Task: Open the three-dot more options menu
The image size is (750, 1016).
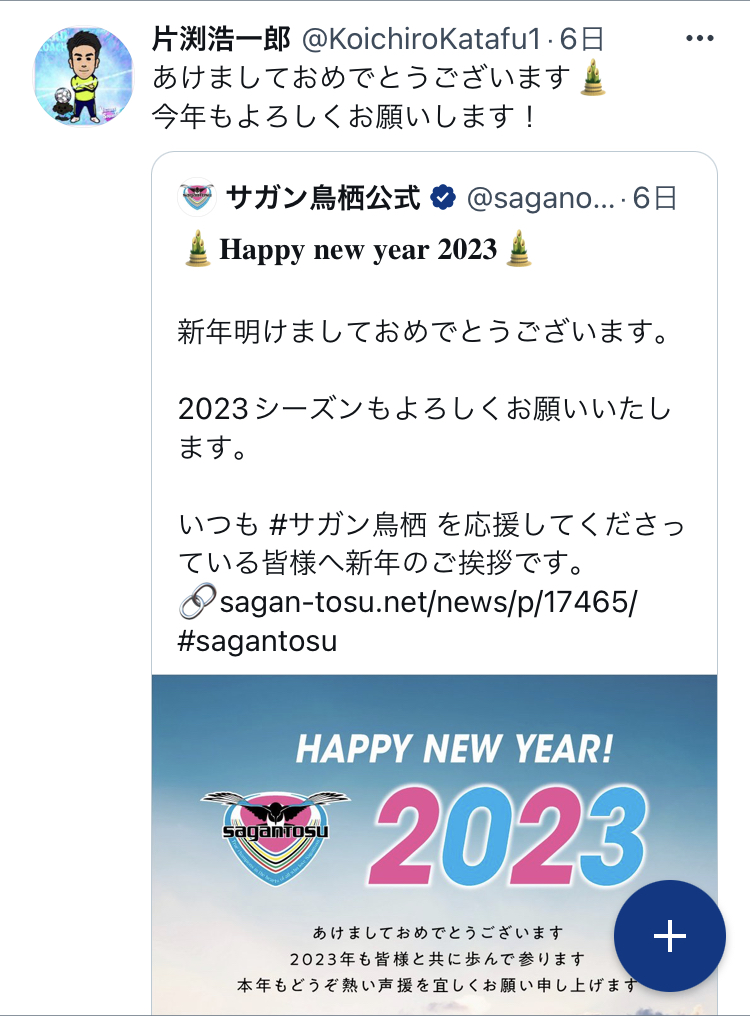Action: coord(699,39)
